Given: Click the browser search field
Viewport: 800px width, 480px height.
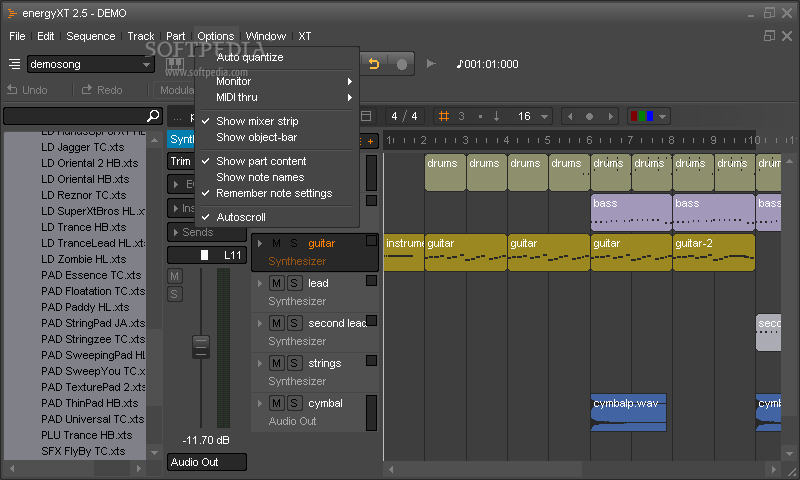Looking at the screenshot, I should 76,116.
